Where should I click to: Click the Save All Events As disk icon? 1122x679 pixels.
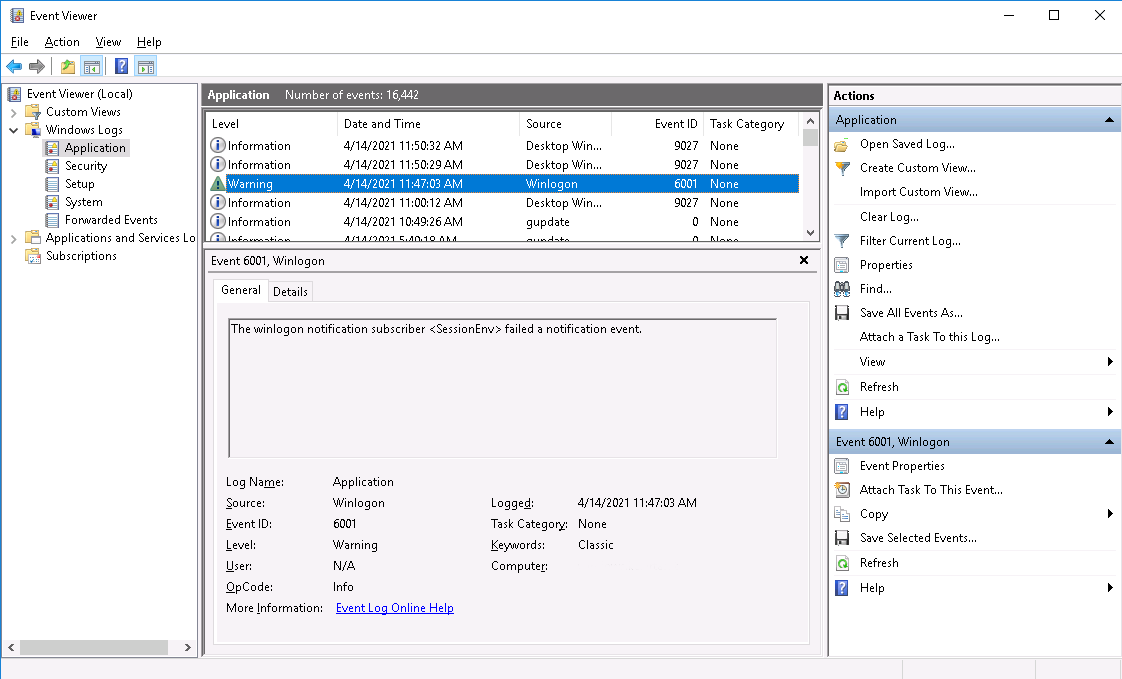tap(842, 313)
